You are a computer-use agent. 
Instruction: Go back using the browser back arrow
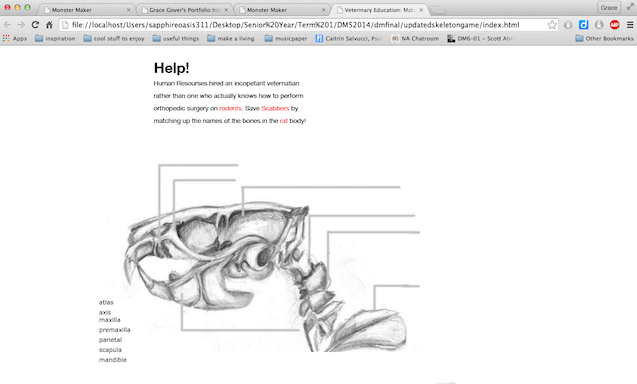tap(7, 25)
